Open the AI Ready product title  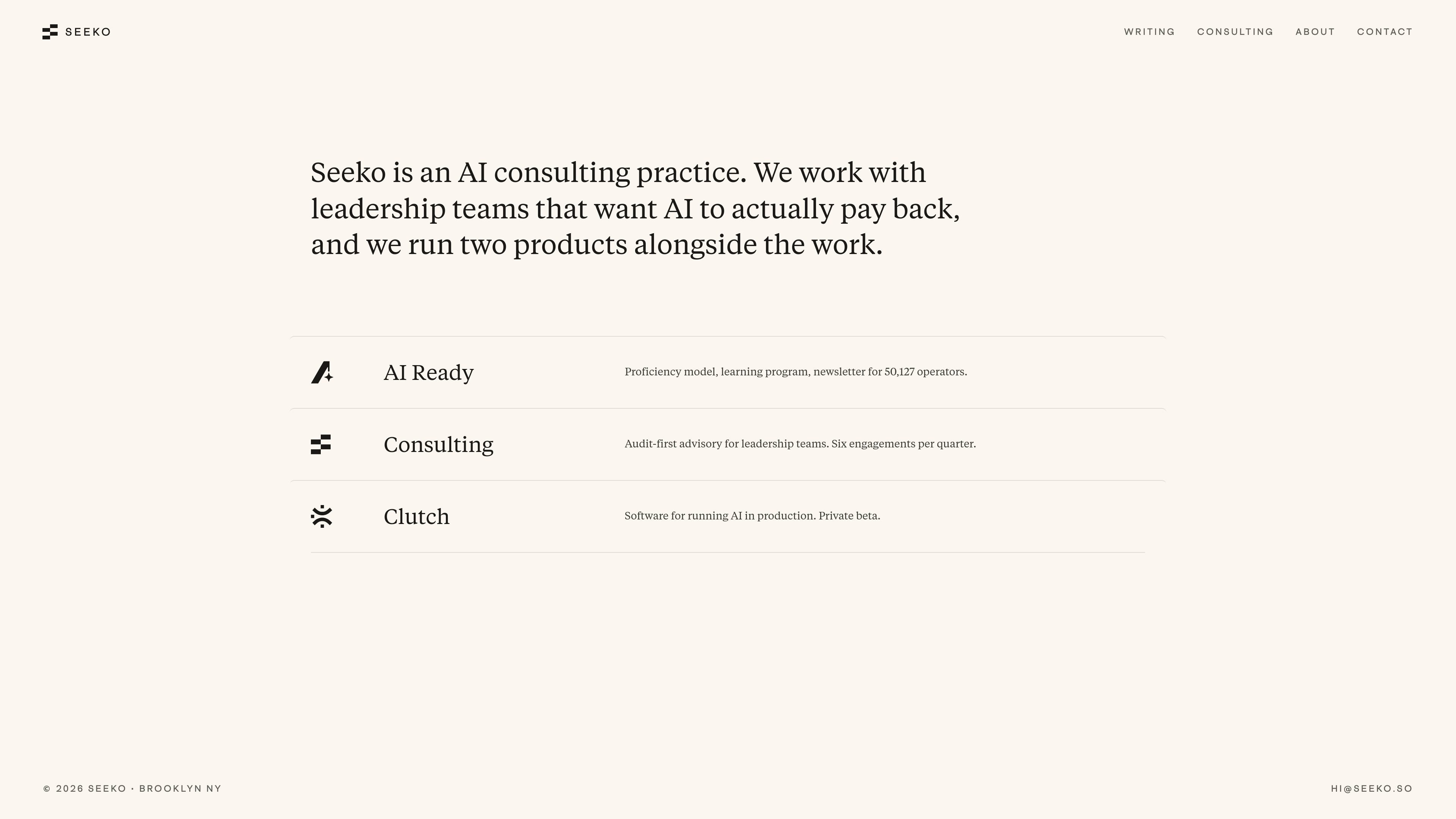click(x=428, y=372)
